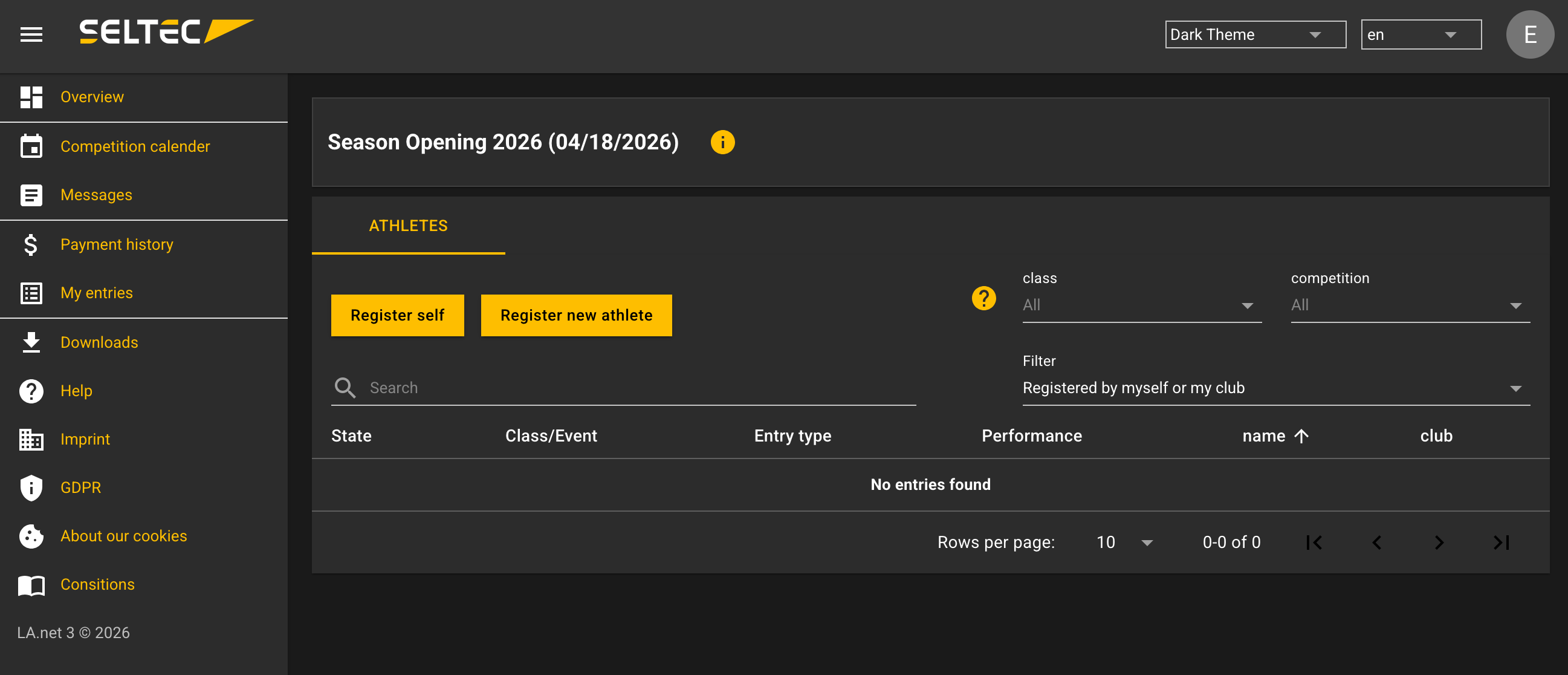Open the language dropdown showing en
Image resolution: width=1568 pixels, height=675 pixels.
[1420, 34]
